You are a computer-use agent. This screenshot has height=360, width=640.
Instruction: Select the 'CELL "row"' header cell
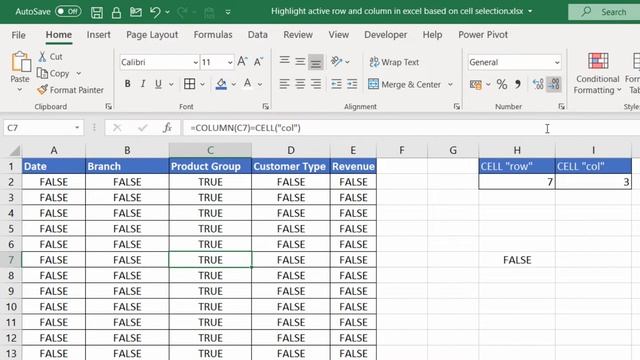coord(517,166)
